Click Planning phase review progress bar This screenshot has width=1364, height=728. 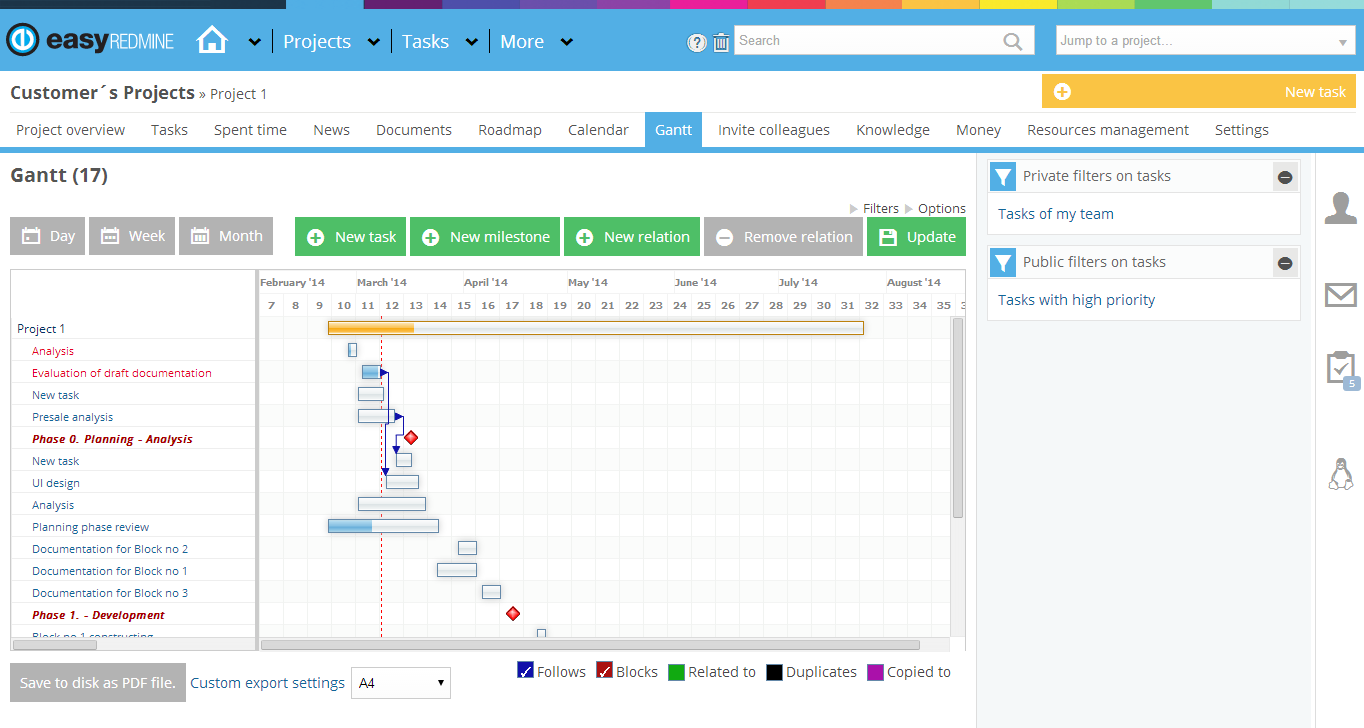(383, 526)
